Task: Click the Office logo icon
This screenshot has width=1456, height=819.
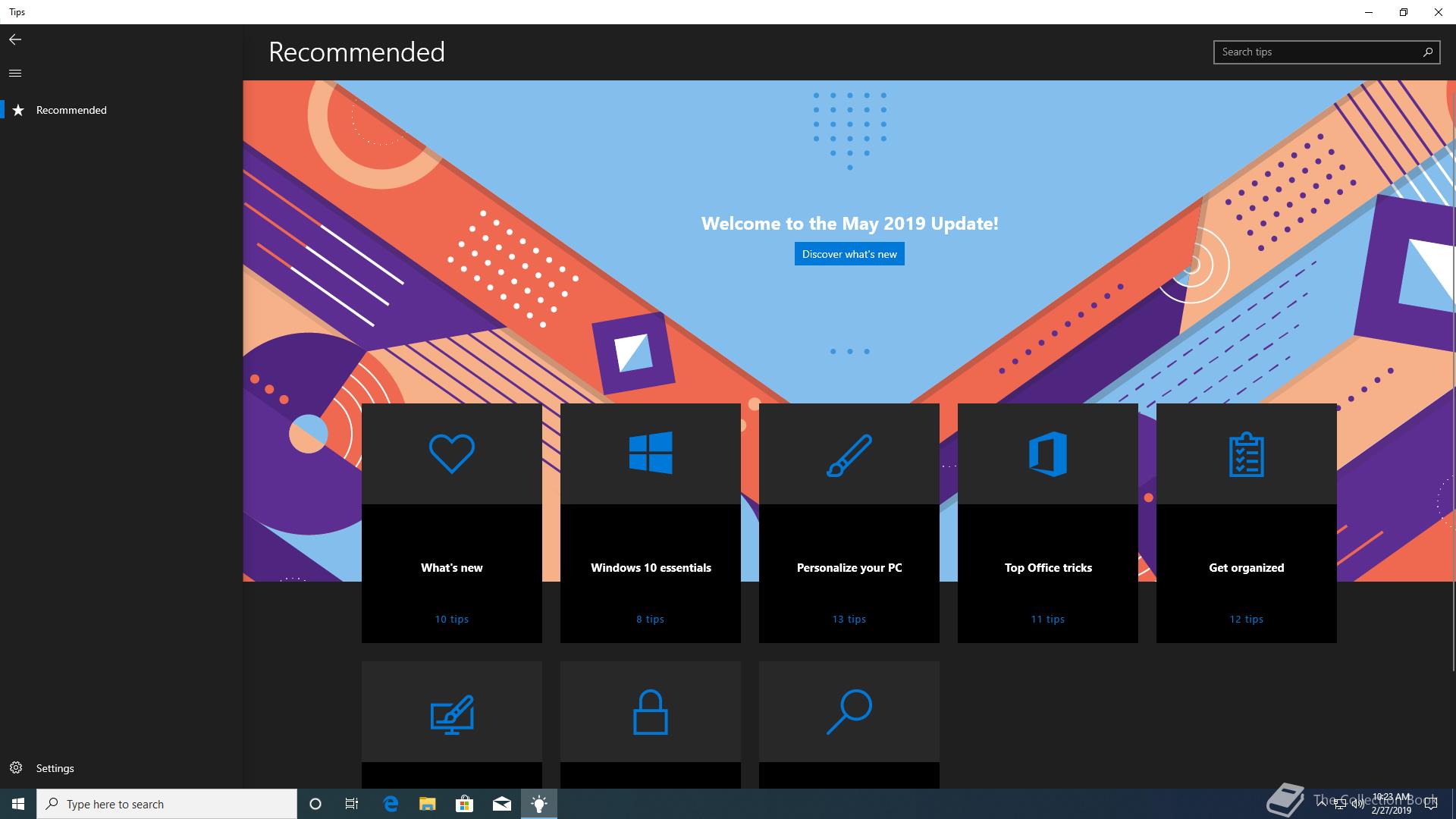Action: [x=1048, y=453]
